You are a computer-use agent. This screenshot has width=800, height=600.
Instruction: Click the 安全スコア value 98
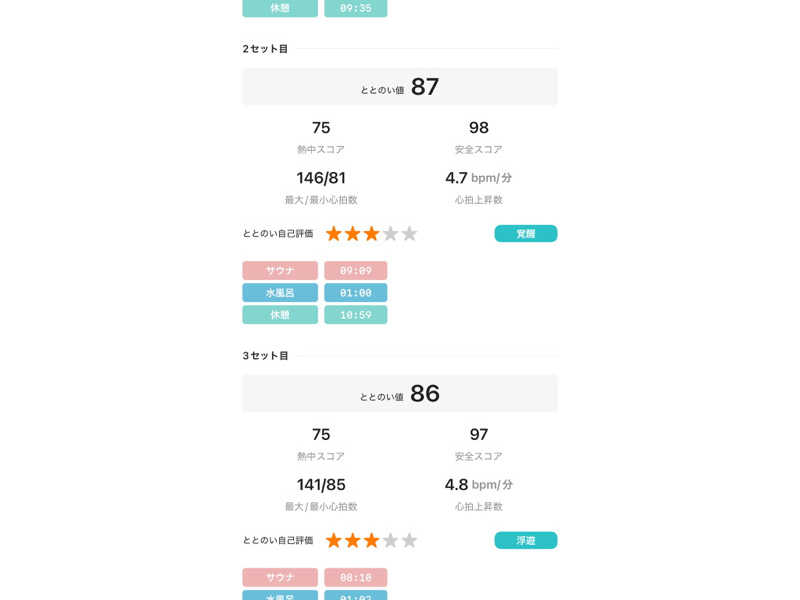tap(479, 128)
